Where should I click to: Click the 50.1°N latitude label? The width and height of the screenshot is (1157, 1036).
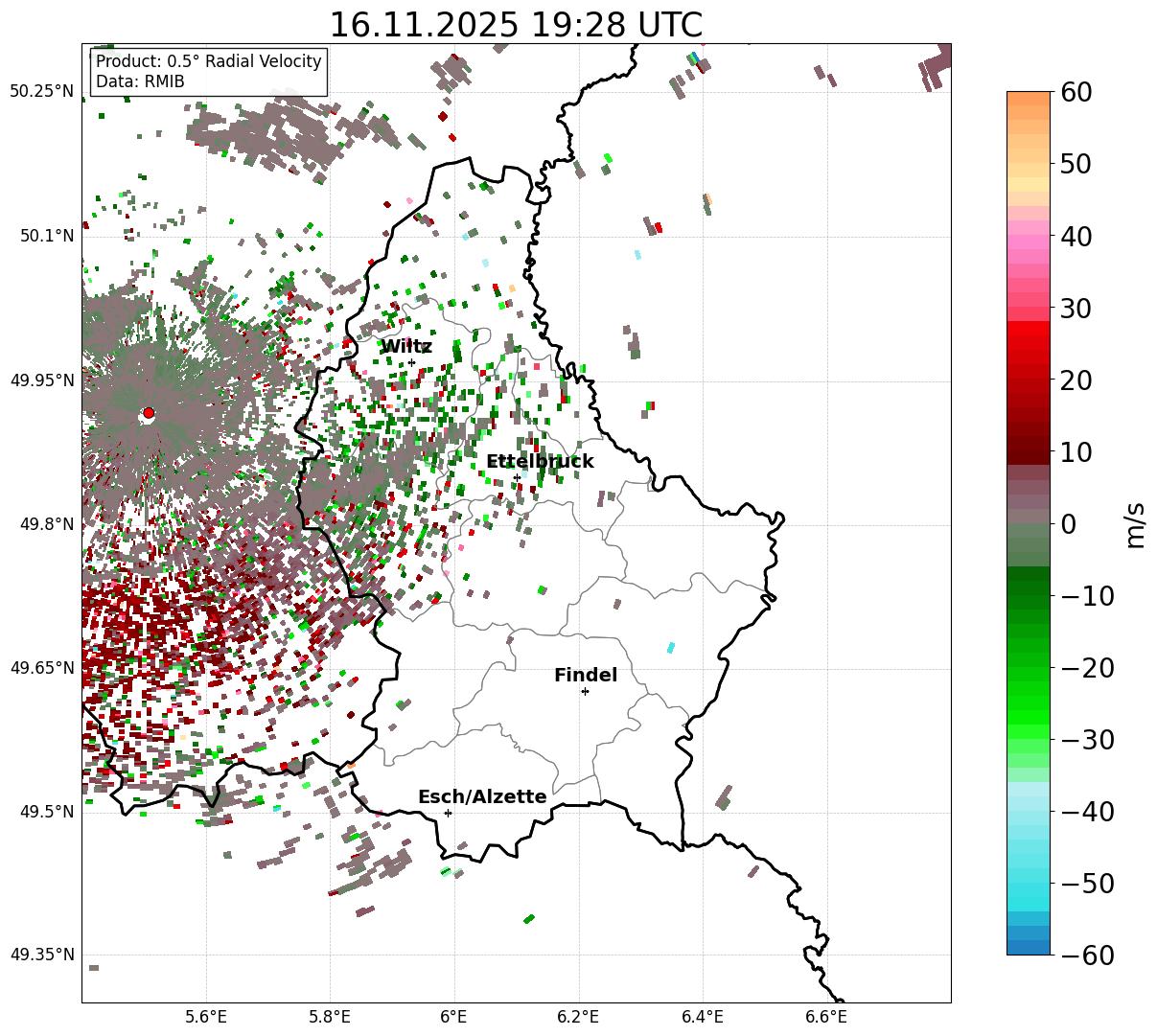pos(46,236)
